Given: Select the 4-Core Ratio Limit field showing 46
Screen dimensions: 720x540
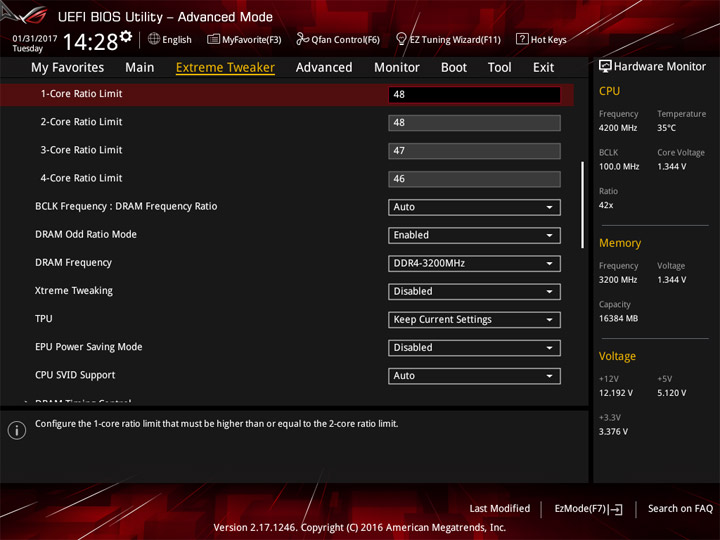Looking at the screenshot, I should click(474, 179).
